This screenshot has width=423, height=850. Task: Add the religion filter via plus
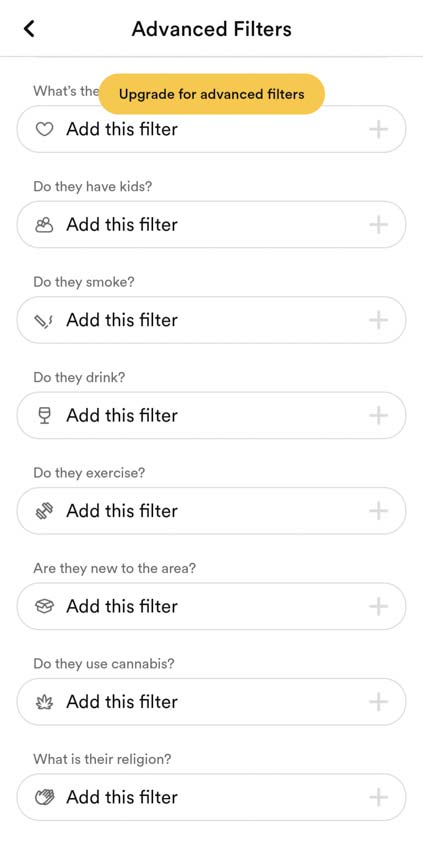click(378, 797)
